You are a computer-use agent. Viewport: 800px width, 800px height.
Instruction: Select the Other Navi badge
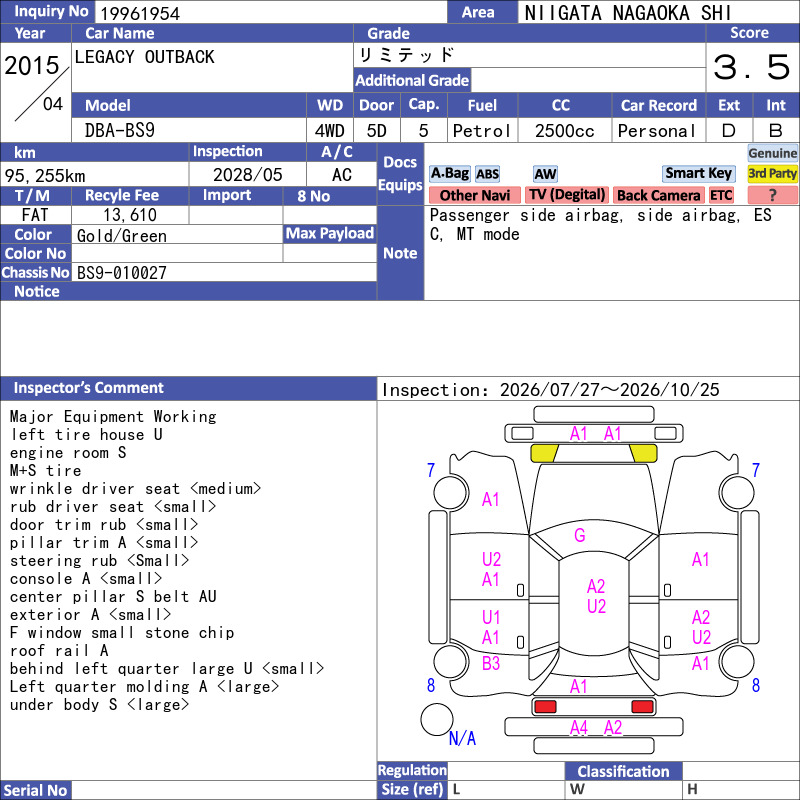pos(474,195)
